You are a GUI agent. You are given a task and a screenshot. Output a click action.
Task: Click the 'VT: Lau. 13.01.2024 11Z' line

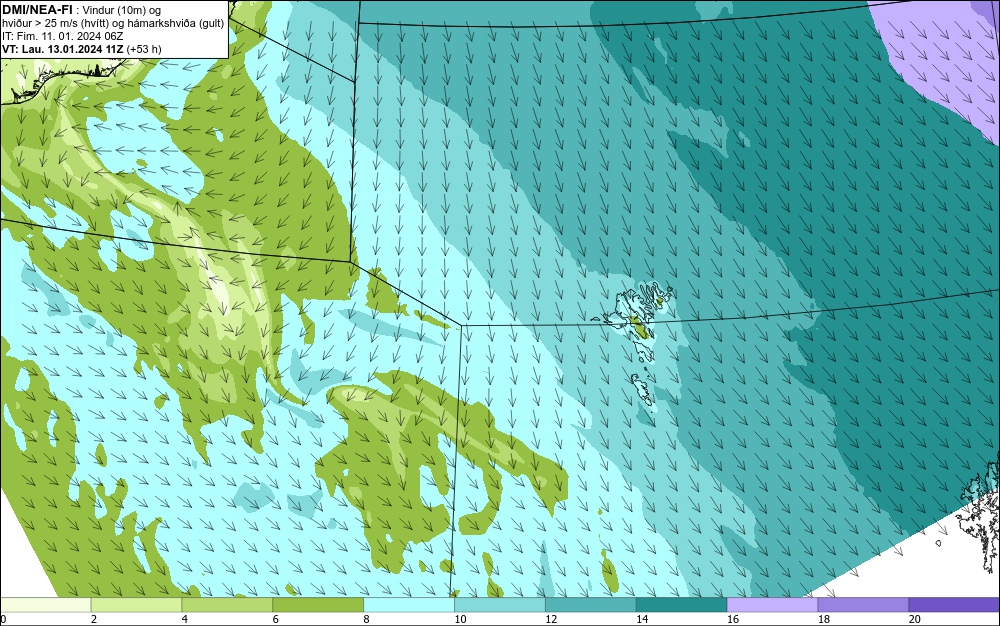point(62,49)
